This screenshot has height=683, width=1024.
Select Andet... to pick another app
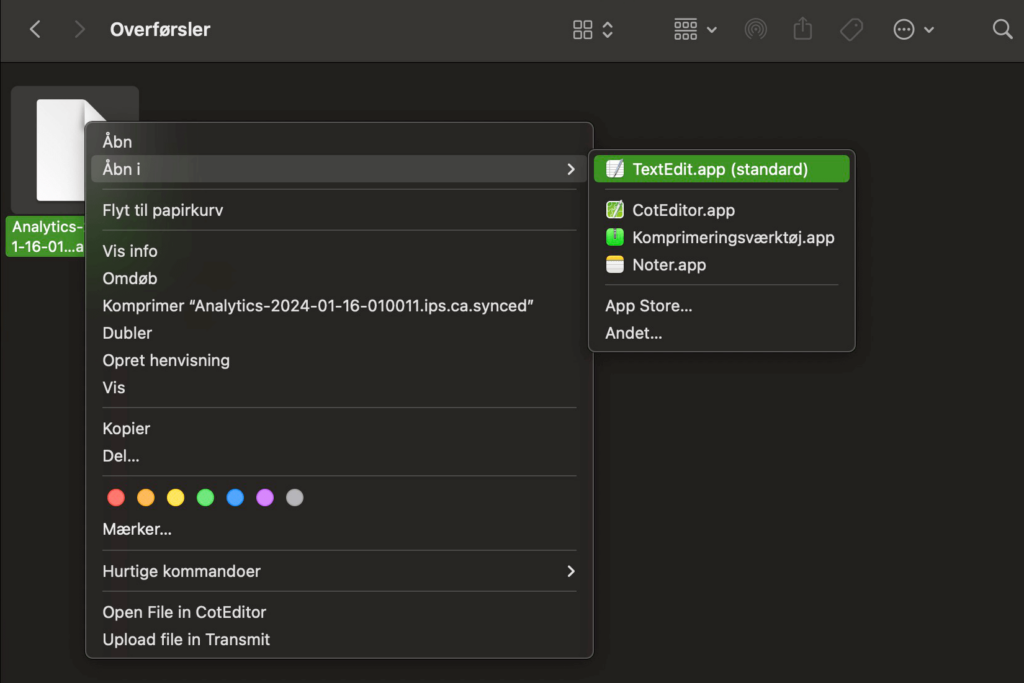point(722,334)
